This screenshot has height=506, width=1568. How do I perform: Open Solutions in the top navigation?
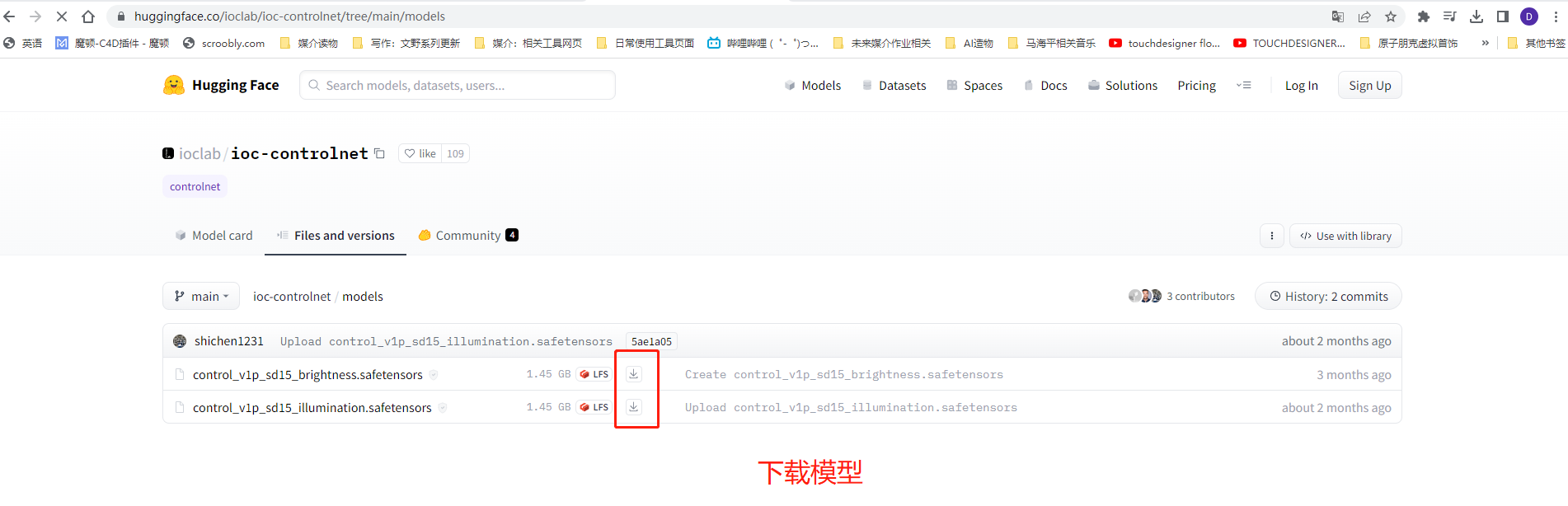coord(1123,85)
